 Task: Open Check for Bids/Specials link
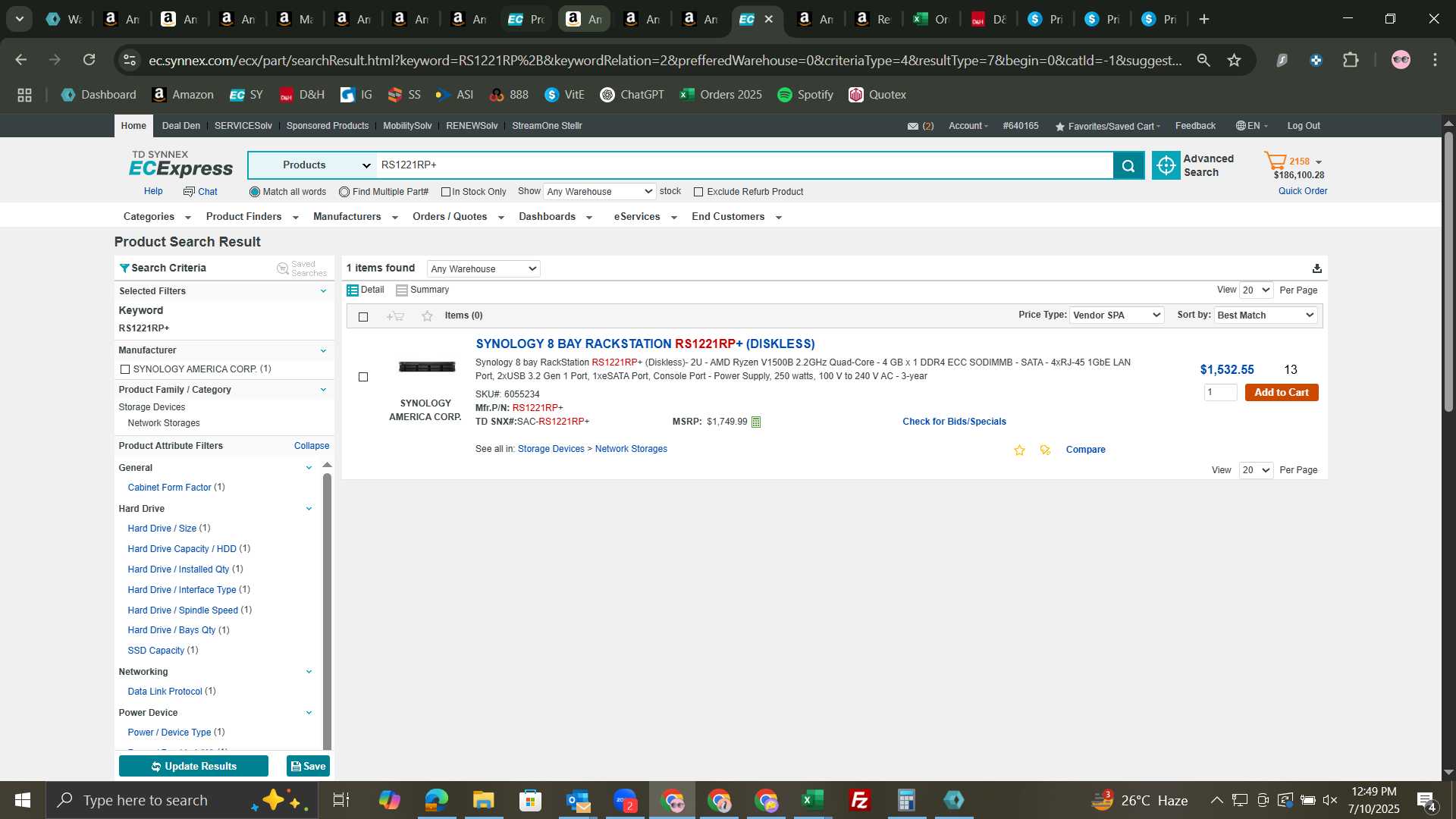954,422
